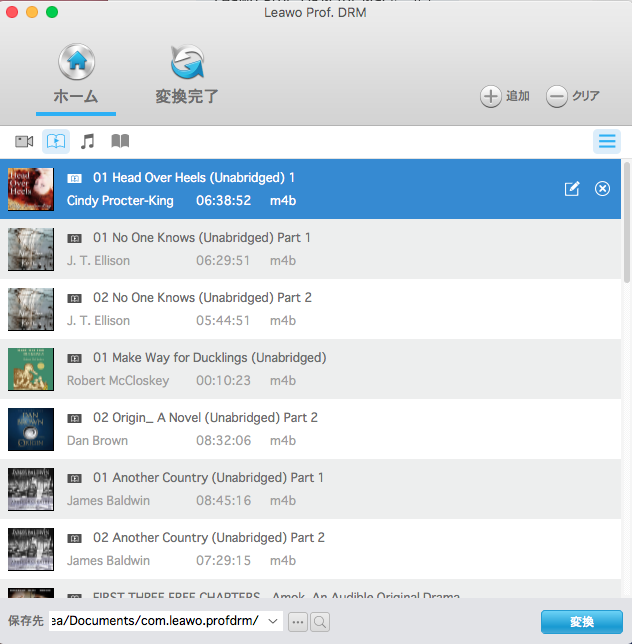Select the music note category icon

pos(87,142)
